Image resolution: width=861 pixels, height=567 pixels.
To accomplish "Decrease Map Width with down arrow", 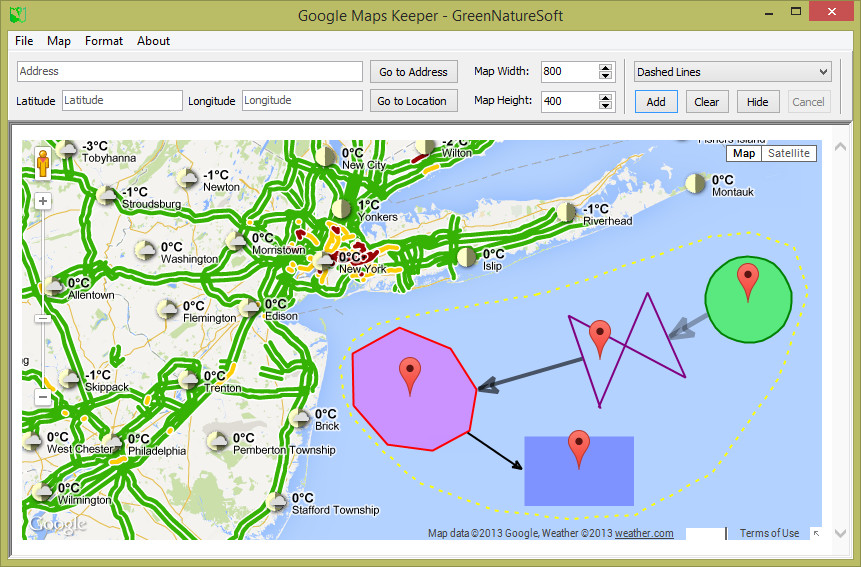I will (605, 76).
